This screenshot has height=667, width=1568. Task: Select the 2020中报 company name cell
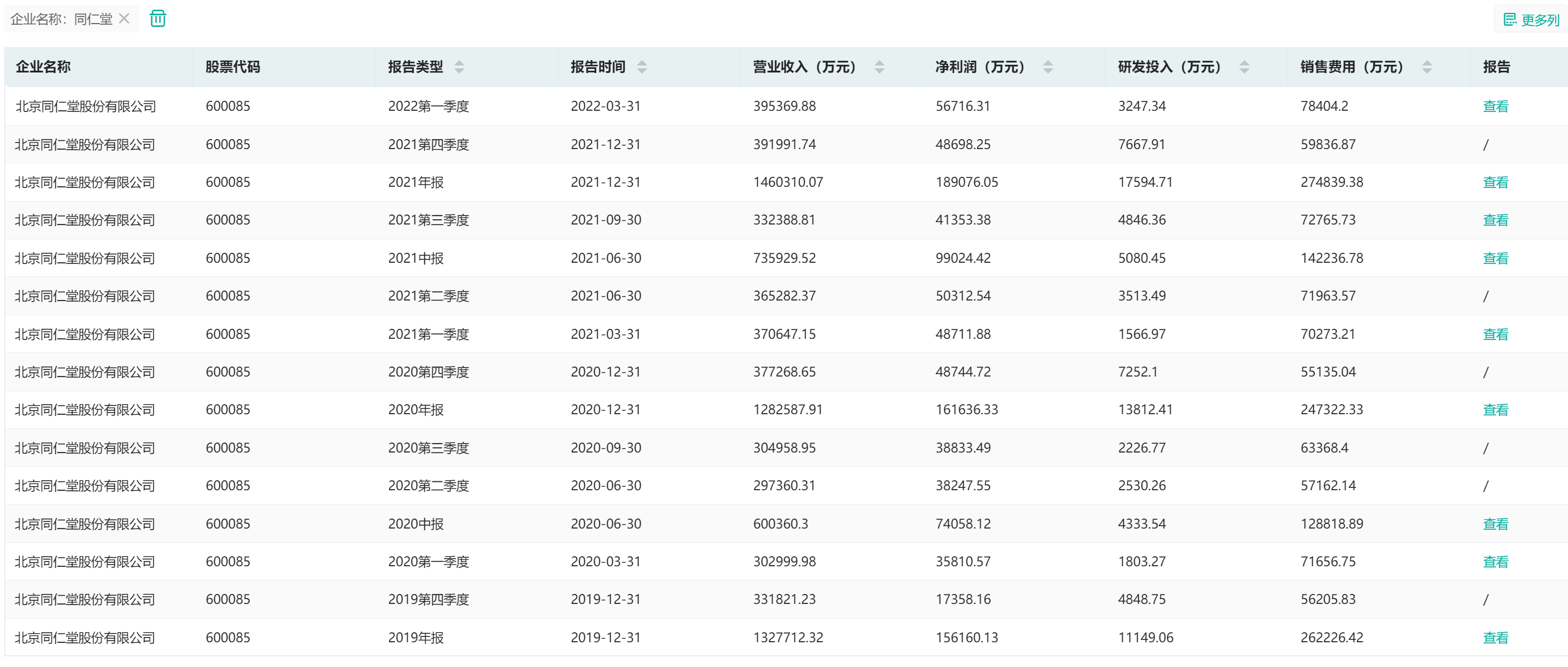coord(85,524)
